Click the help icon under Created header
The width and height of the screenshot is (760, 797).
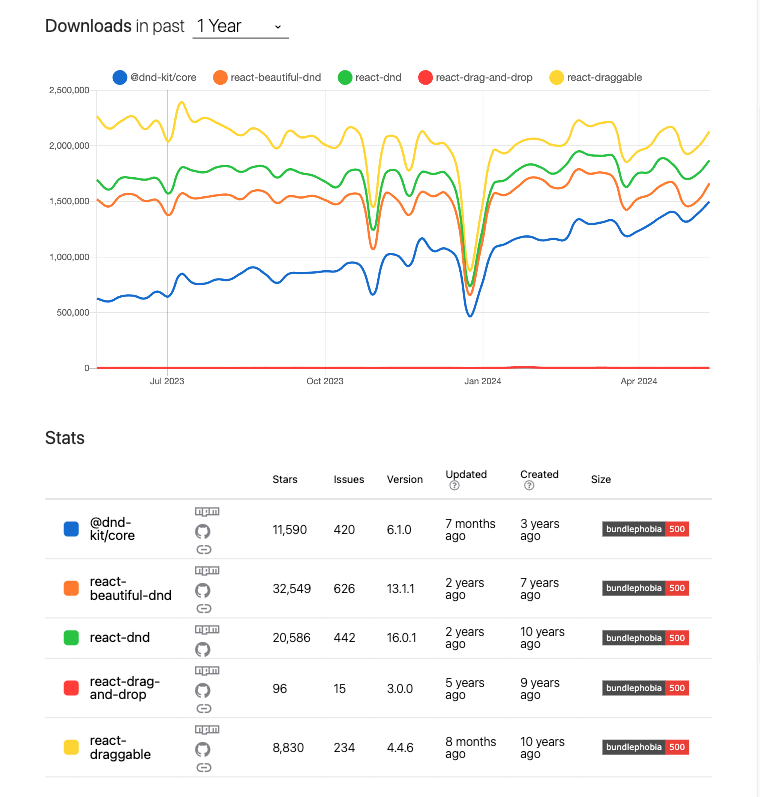[529, 485]
